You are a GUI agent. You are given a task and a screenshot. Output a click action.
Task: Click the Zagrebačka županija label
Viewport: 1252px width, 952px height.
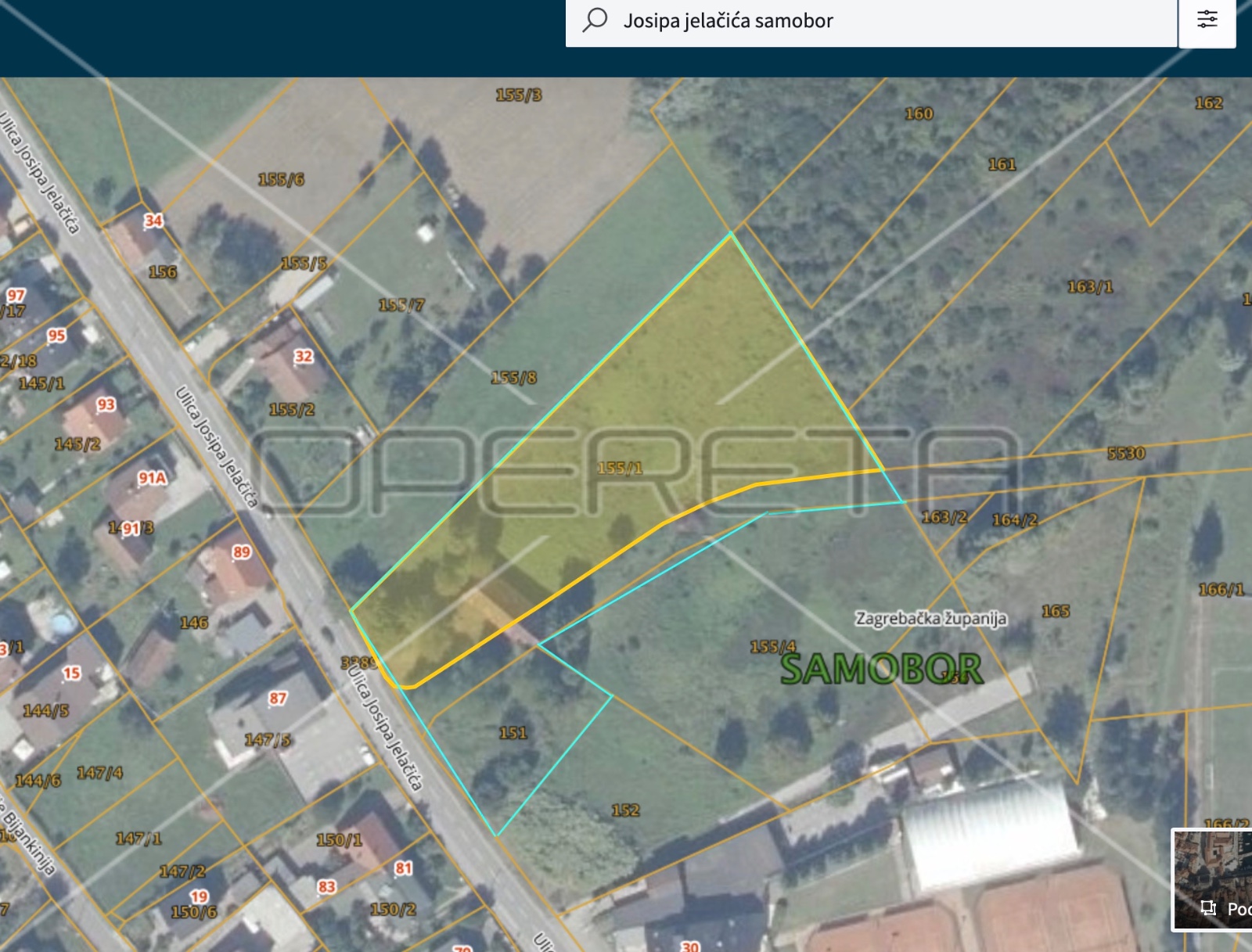(931, 619)
